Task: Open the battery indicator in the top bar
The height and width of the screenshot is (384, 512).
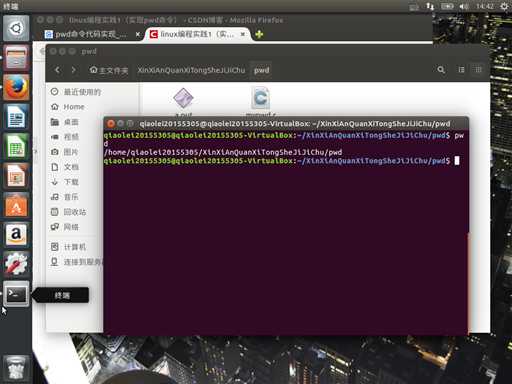Action: (x=447, y=6)
